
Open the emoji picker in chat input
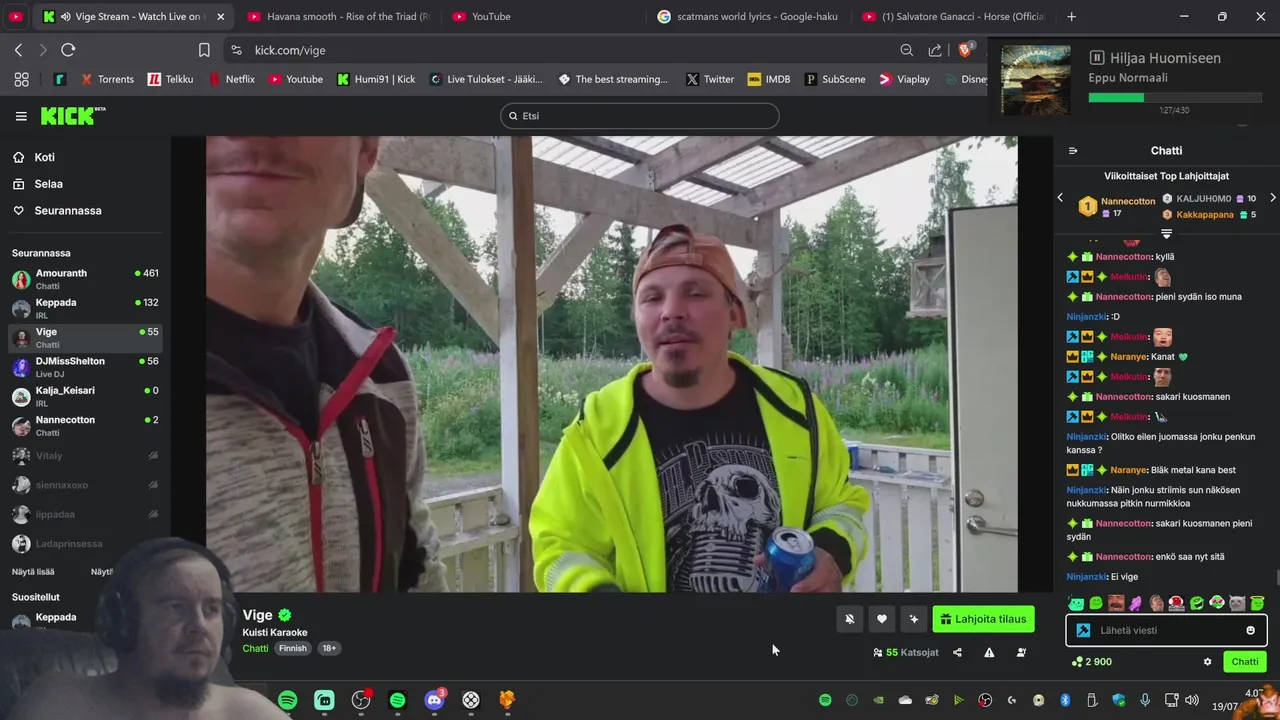click(x=1250, y=630)
